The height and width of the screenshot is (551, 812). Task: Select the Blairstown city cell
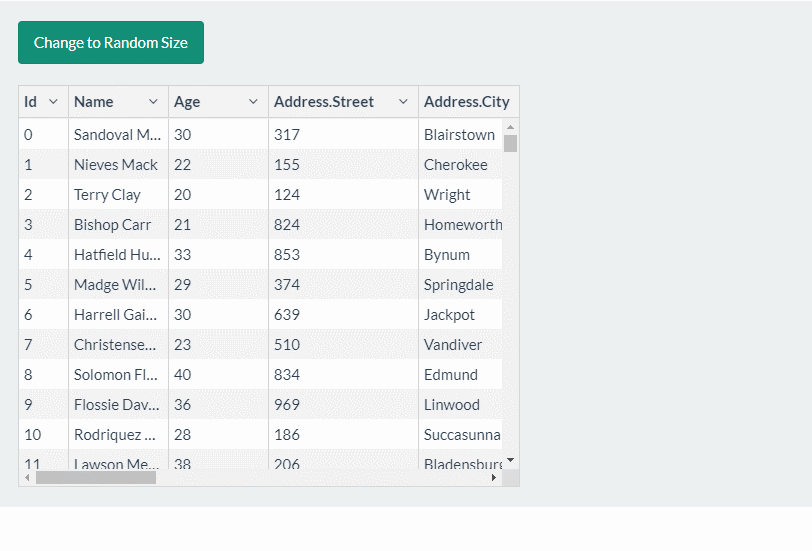pyautogui.click(x=459, y=135)
